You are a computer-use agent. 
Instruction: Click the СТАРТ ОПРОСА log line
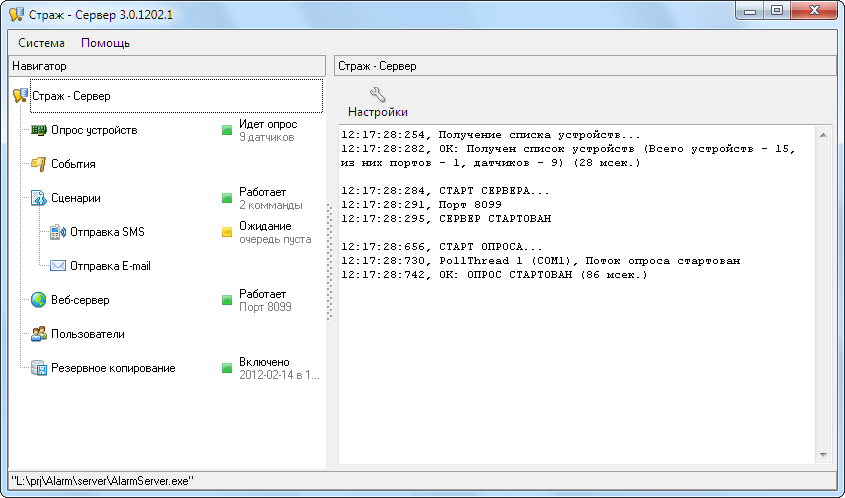coord(442,247)
